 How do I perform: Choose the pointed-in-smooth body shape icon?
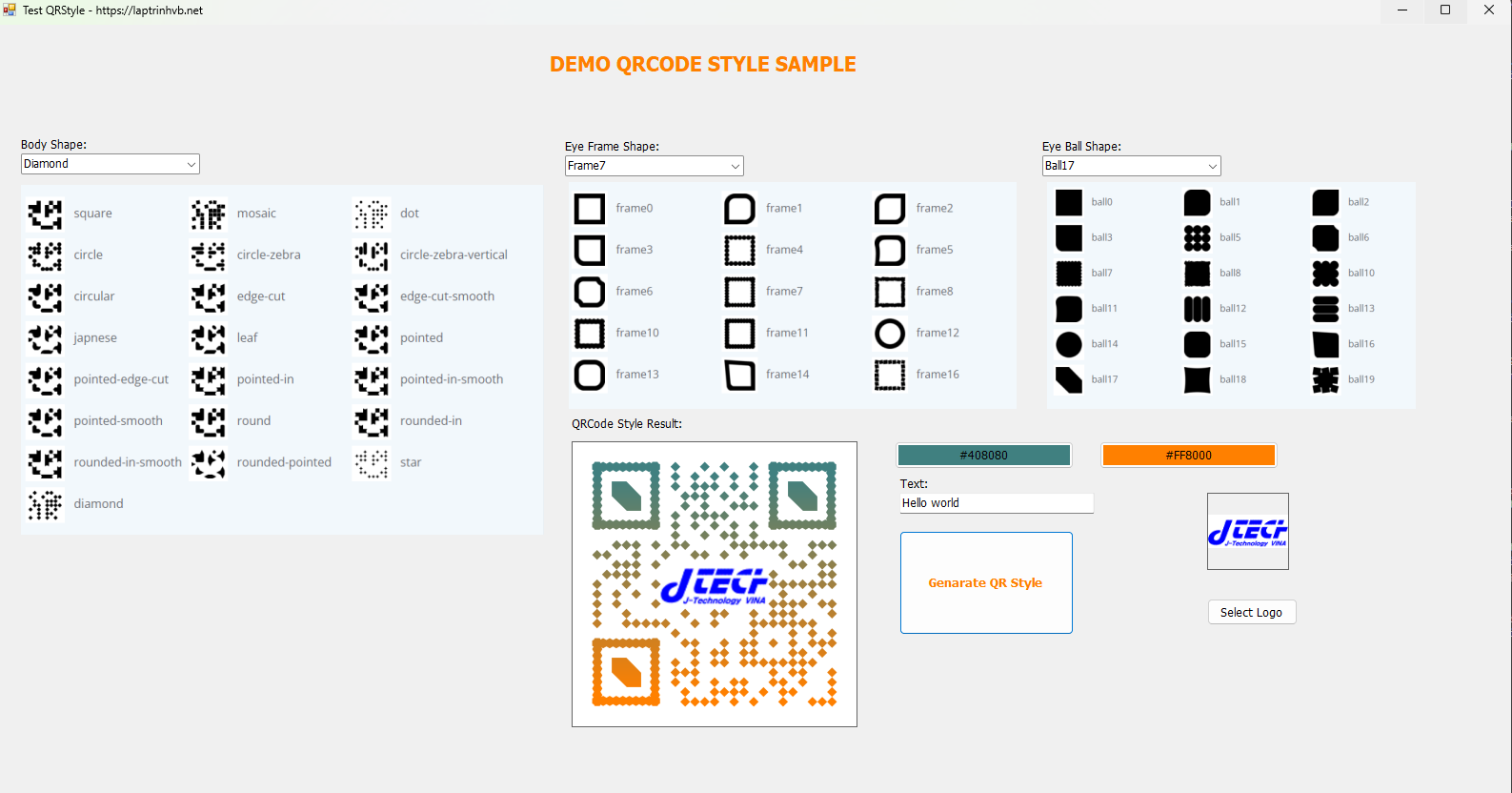tap(372, 380)
